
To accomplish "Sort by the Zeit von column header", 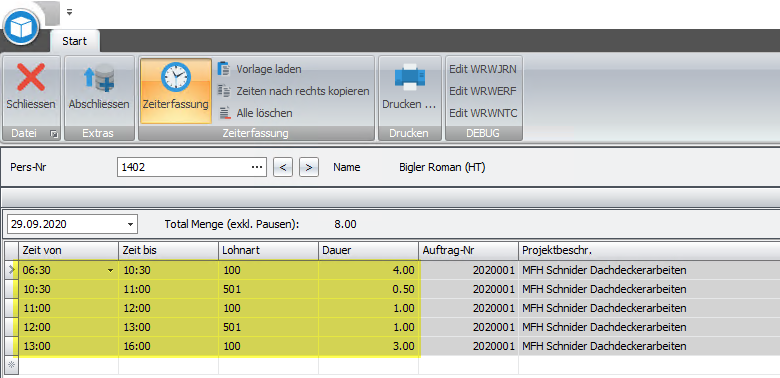I will 69,251.
